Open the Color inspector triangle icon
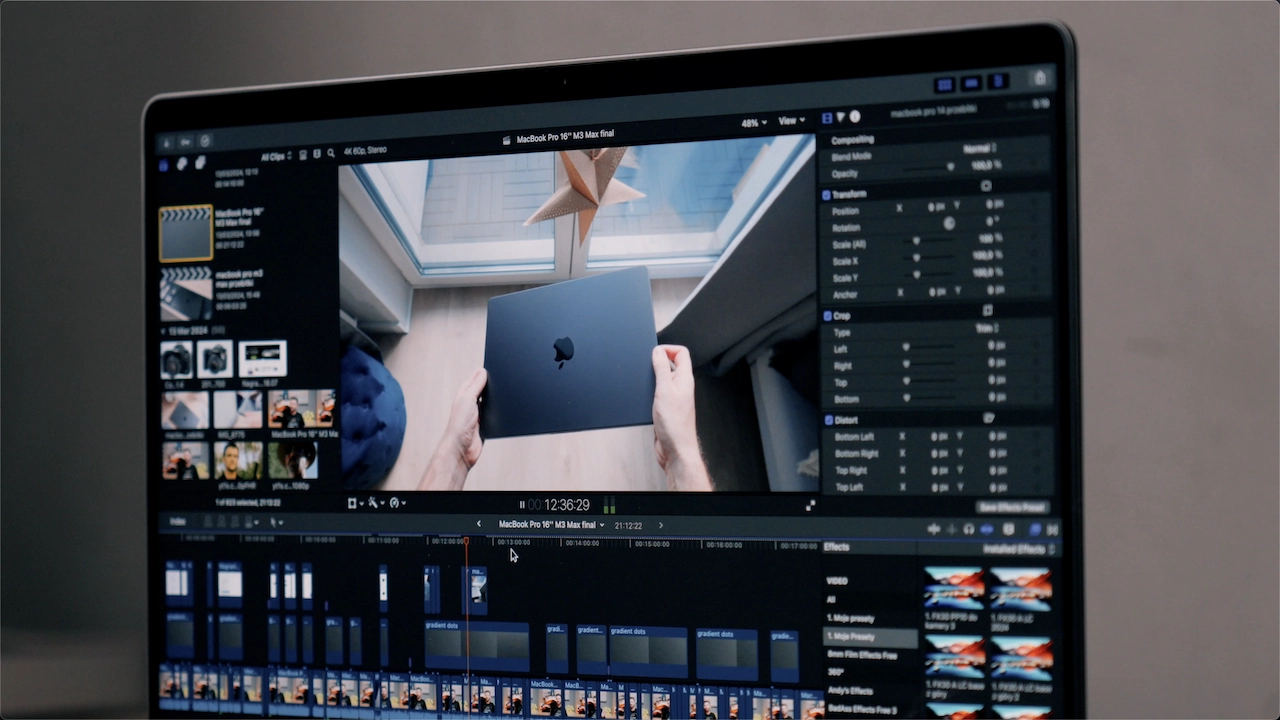Image resolution: width=1280 pixels, height=720 pixels. 840,117
